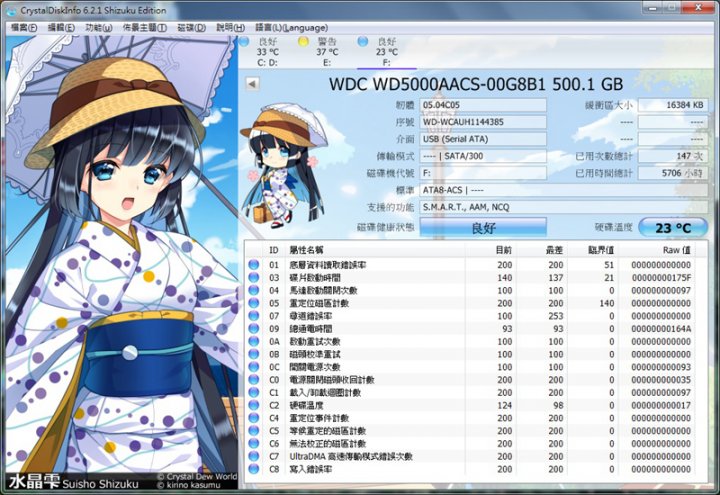720x495 pixels.
Task: Open the 說明(H) menu
Action: pyautogui.click(x=230, y=28)
